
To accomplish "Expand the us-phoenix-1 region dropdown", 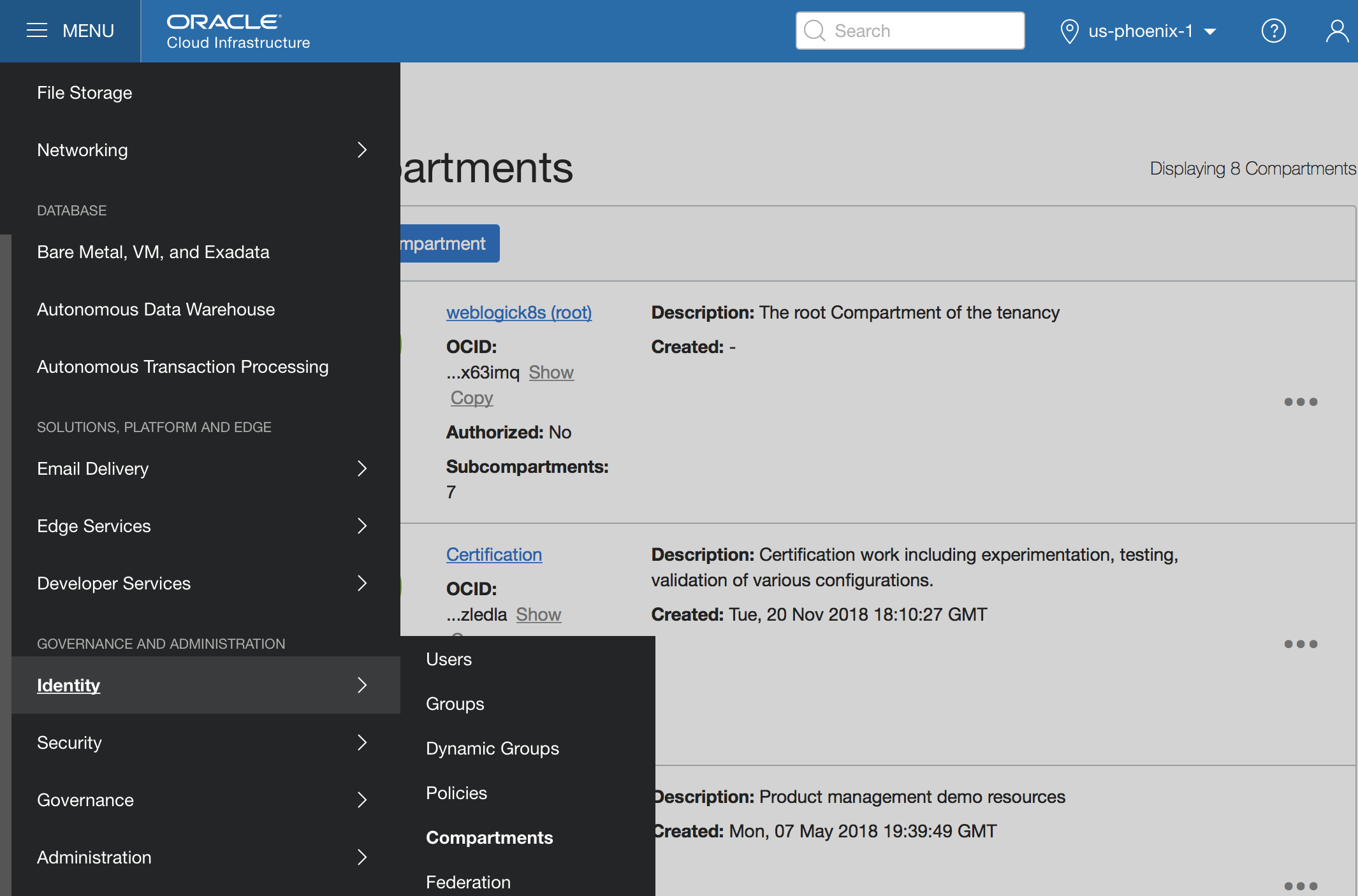I will point(1210,31).
